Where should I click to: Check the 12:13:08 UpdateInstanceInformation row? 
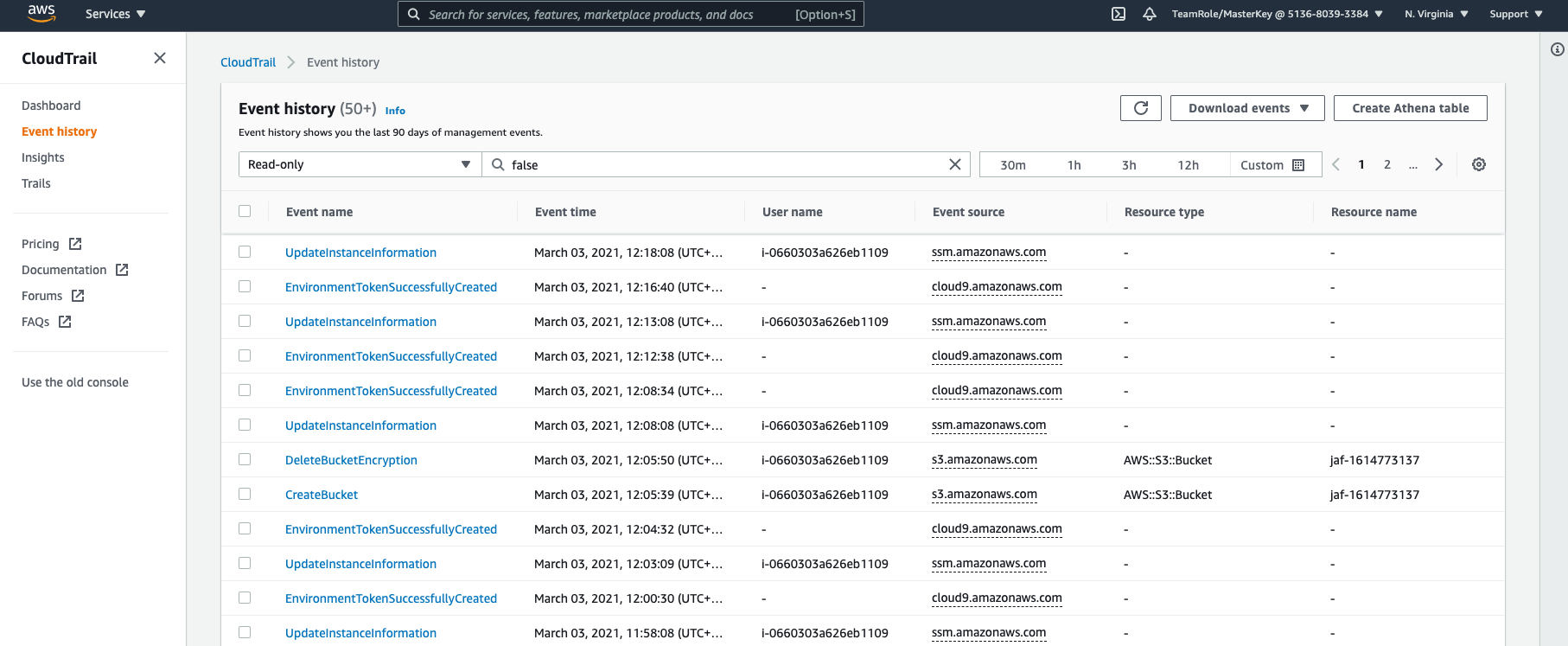pyautogui.click(x=245, y=321)
